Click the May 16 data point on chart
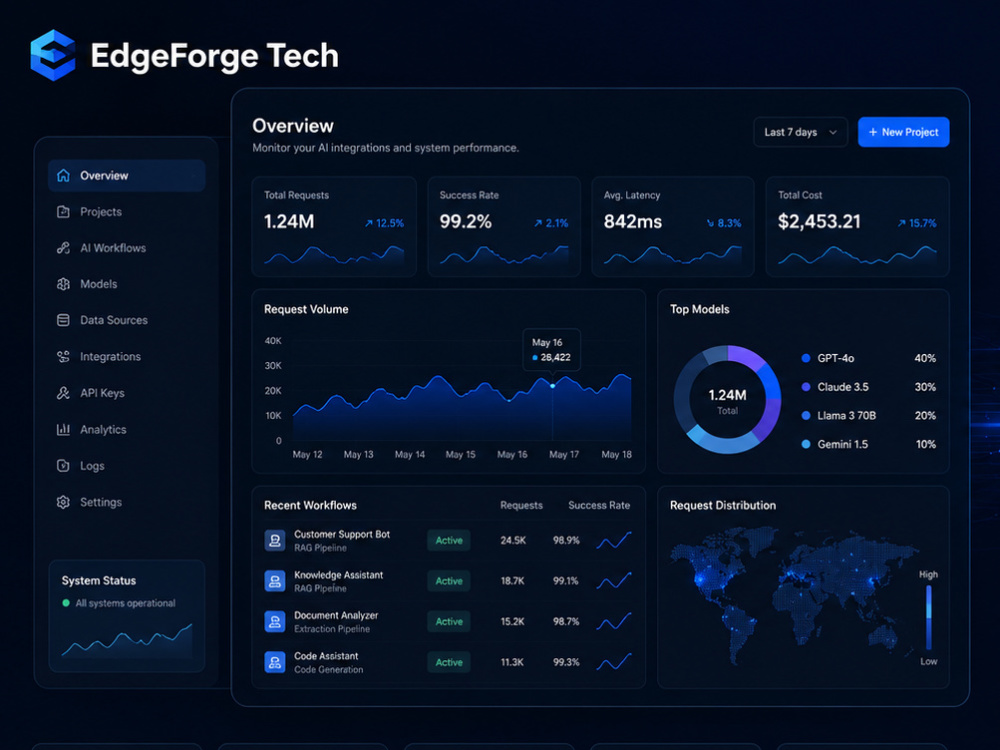1000x750 pixels. pyautogui.click(x=552, y=386)
